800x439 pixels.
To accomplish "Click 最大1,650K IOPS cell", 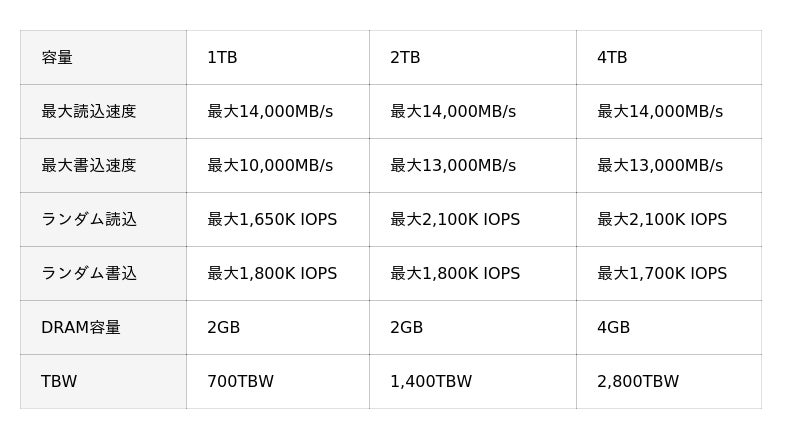I will pyautogui.click(x=278, y=220).
